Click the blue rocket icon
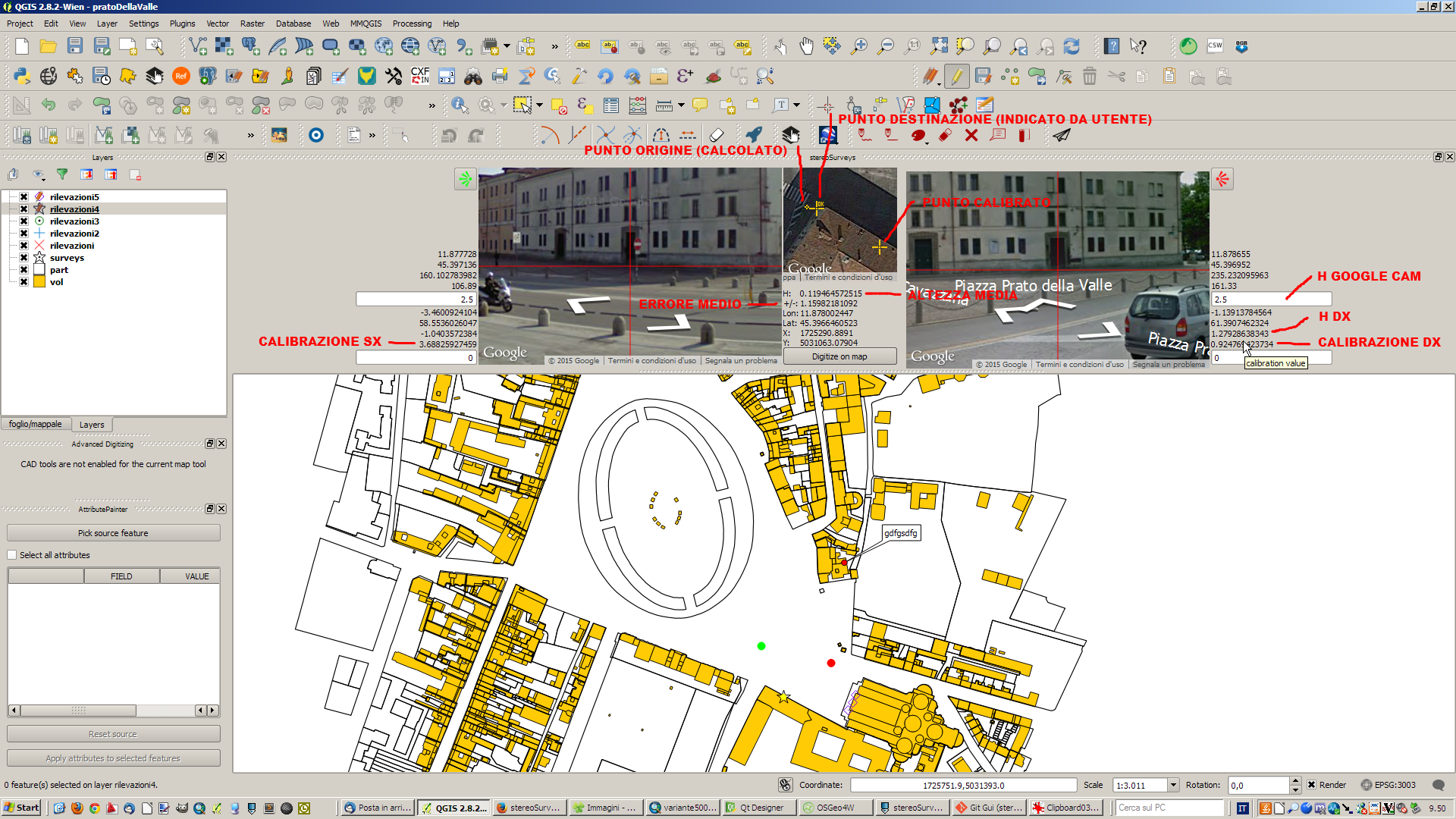The height and width of the screenshot is (819, 1456). (x=754, y=135)
